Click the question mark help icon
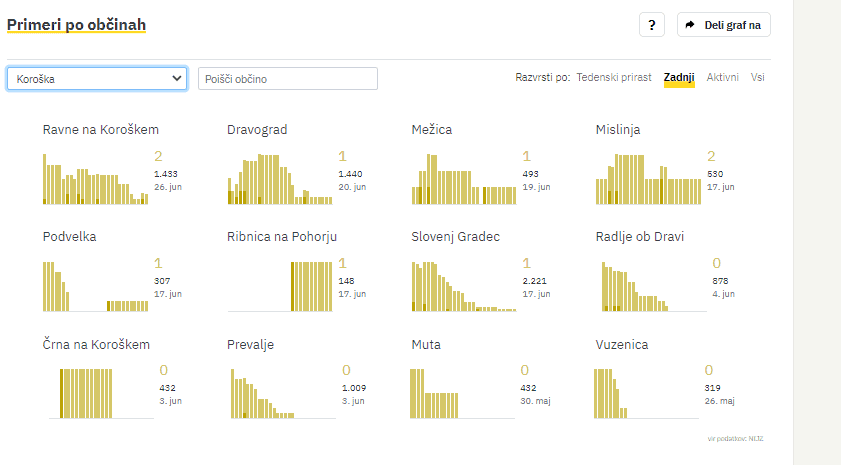The width and height of the screenshot is (841, 465). click(x=651, y=26)
